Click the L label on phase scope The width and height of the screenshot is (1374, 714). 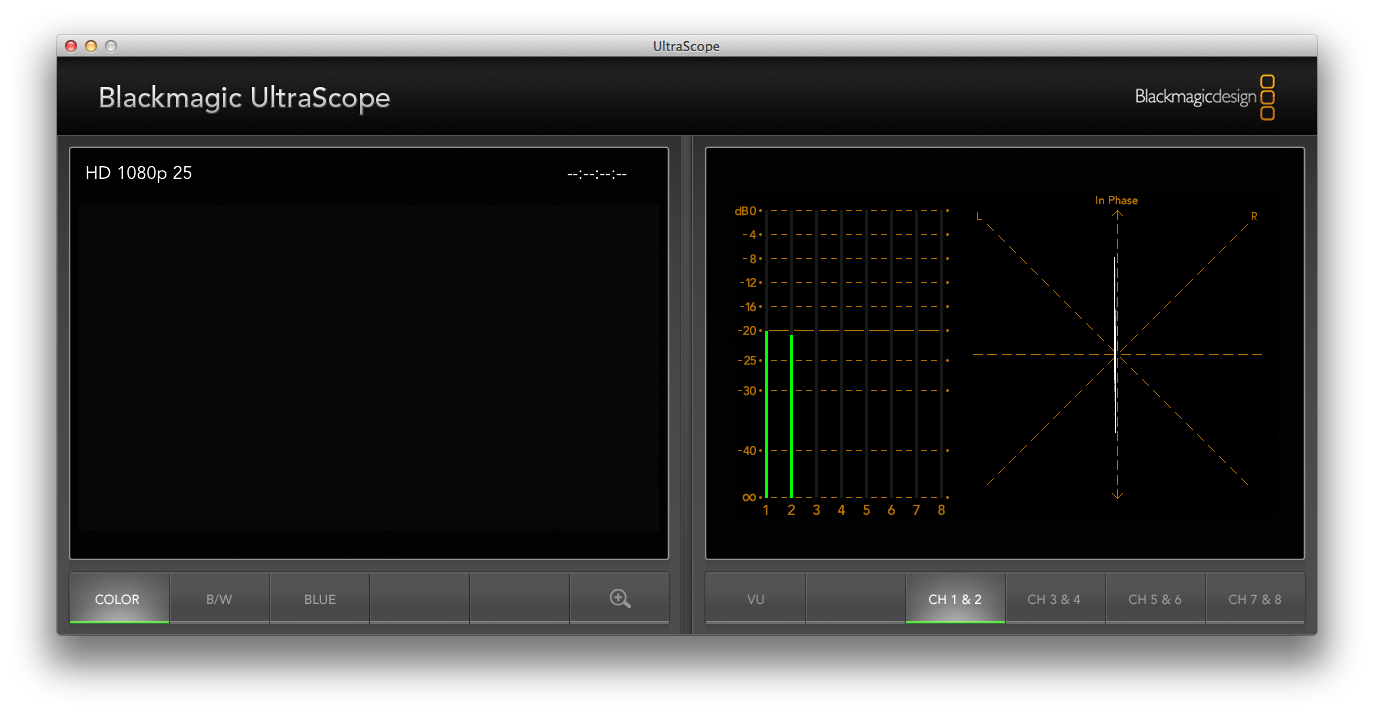coord(979,216)
